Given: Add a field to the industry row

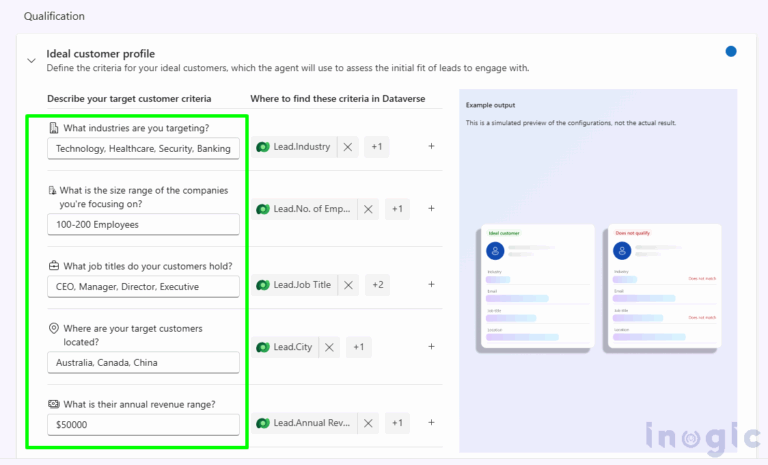Looking at the screenshot, I should (431, 147).
